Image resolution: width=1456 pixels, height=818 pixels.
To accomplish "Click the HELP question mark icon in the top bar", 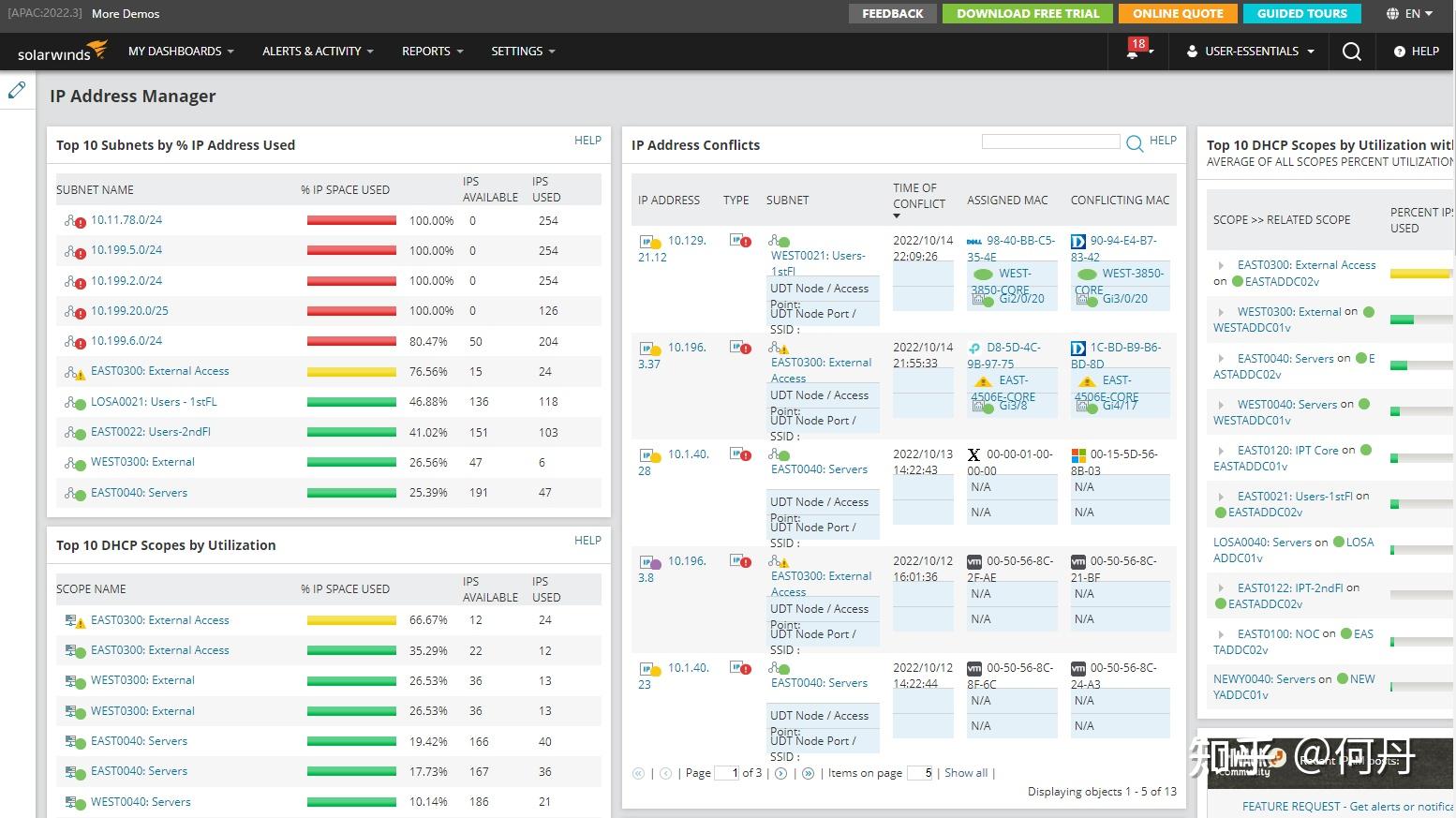I will click(x=1400, y=52).
